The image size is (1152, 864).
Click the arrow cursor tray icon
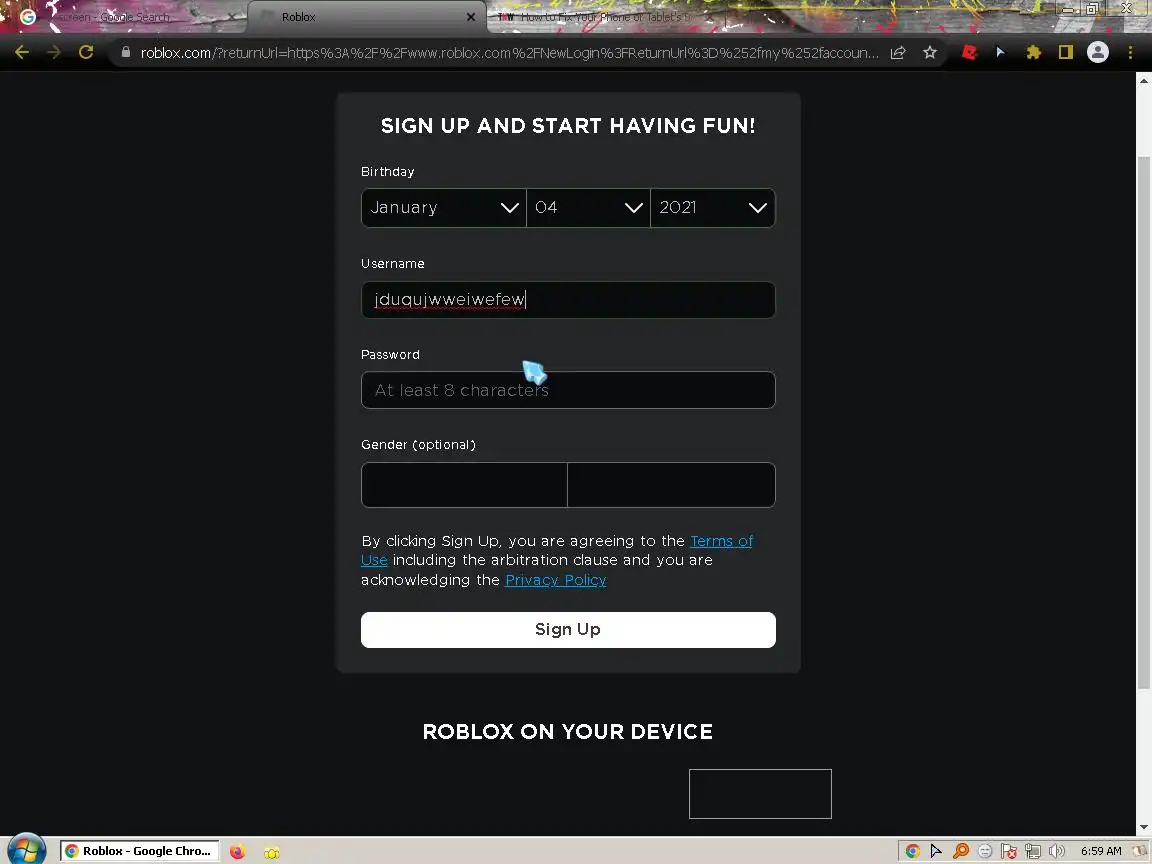pyautogui.click(x=936, y=851)
